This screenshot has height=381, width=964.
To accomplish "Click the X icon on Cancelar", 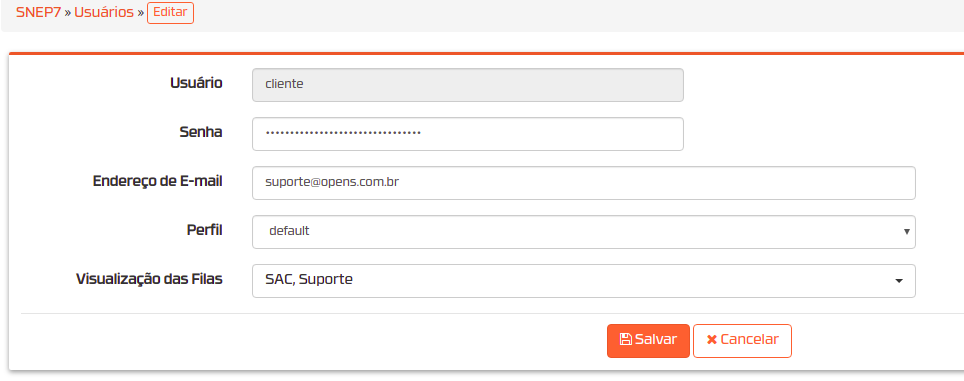I will 712,340.
